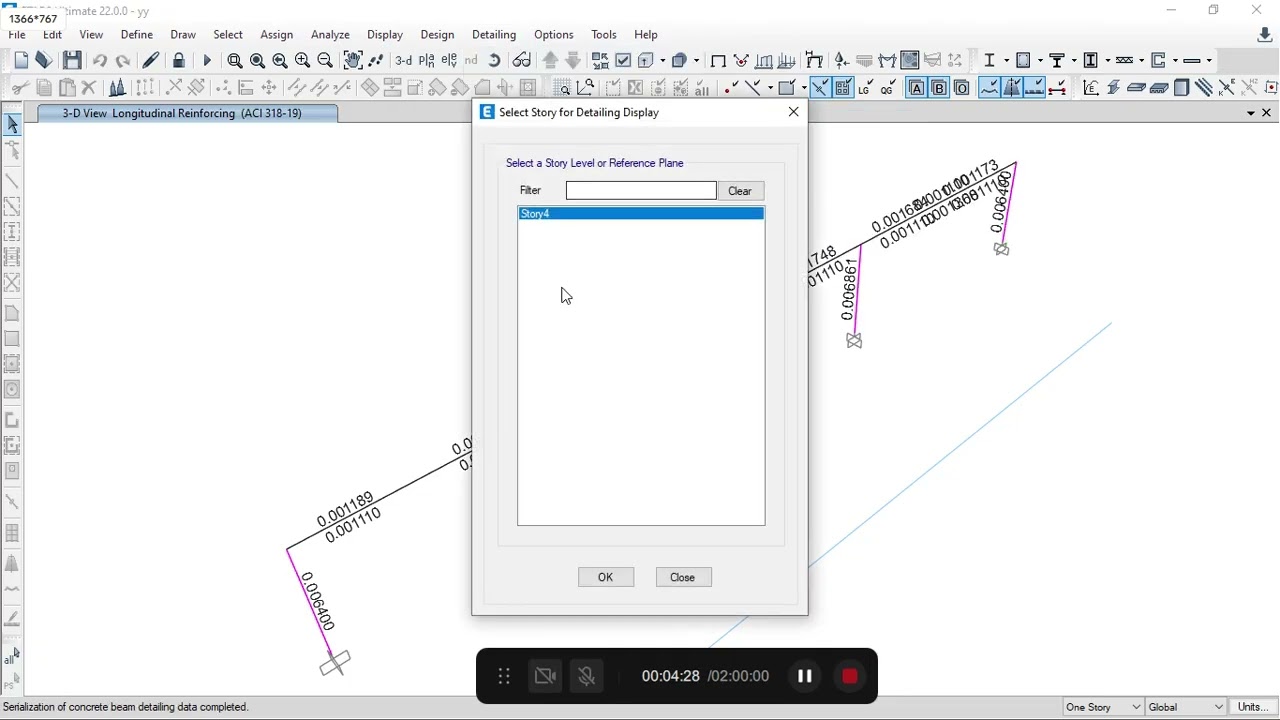Click the Undo arrow icon
Viewport: 1280px width, 720px height.
pyautogui.click(x=100, y=61)
